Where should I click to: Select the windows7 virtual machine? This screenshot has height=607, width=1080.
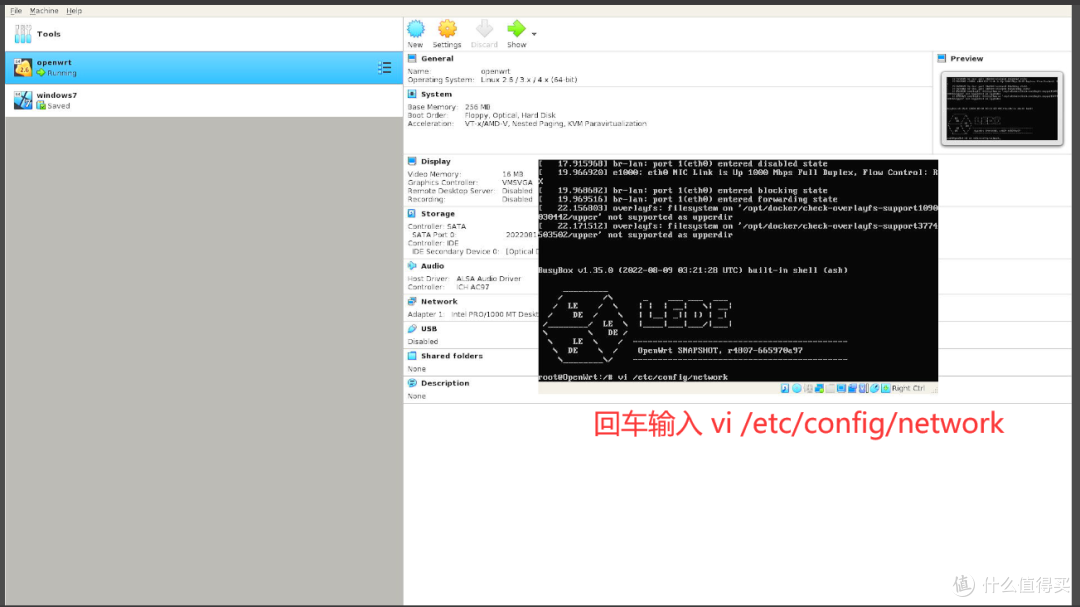(204, 101)
